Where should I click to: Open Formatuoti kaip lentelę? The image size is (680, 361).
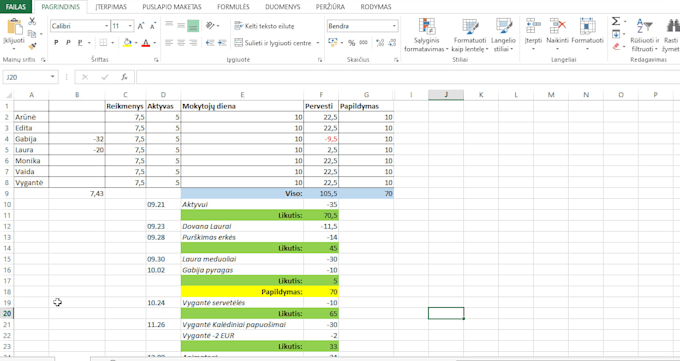click(x=470, y=35)
